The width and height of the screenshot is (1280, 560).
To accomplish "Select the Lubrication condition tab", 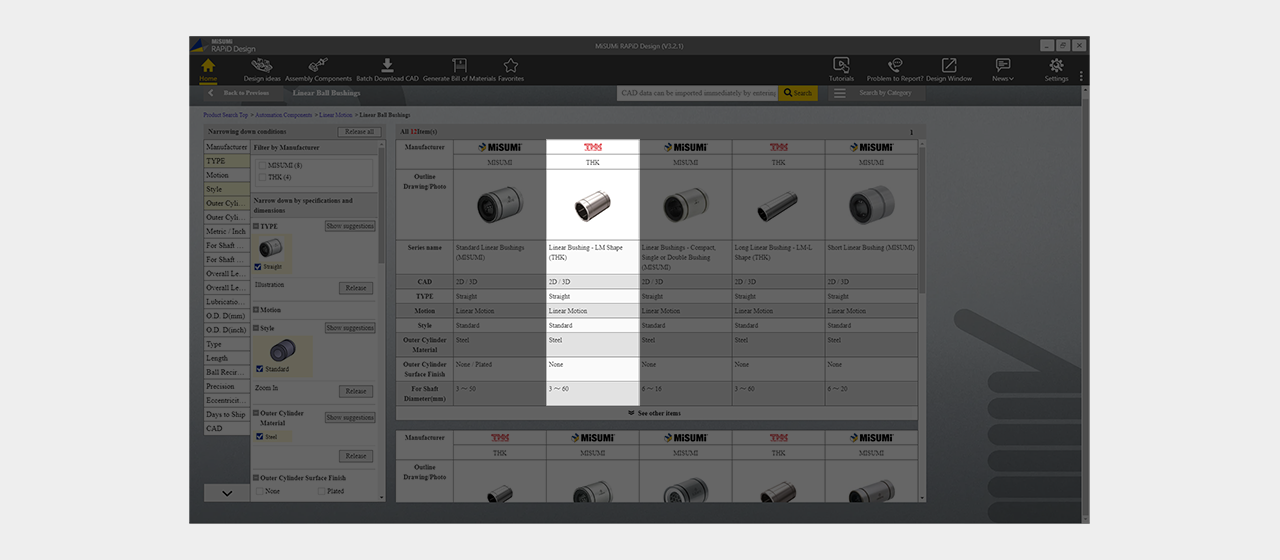I will [227, 302].
